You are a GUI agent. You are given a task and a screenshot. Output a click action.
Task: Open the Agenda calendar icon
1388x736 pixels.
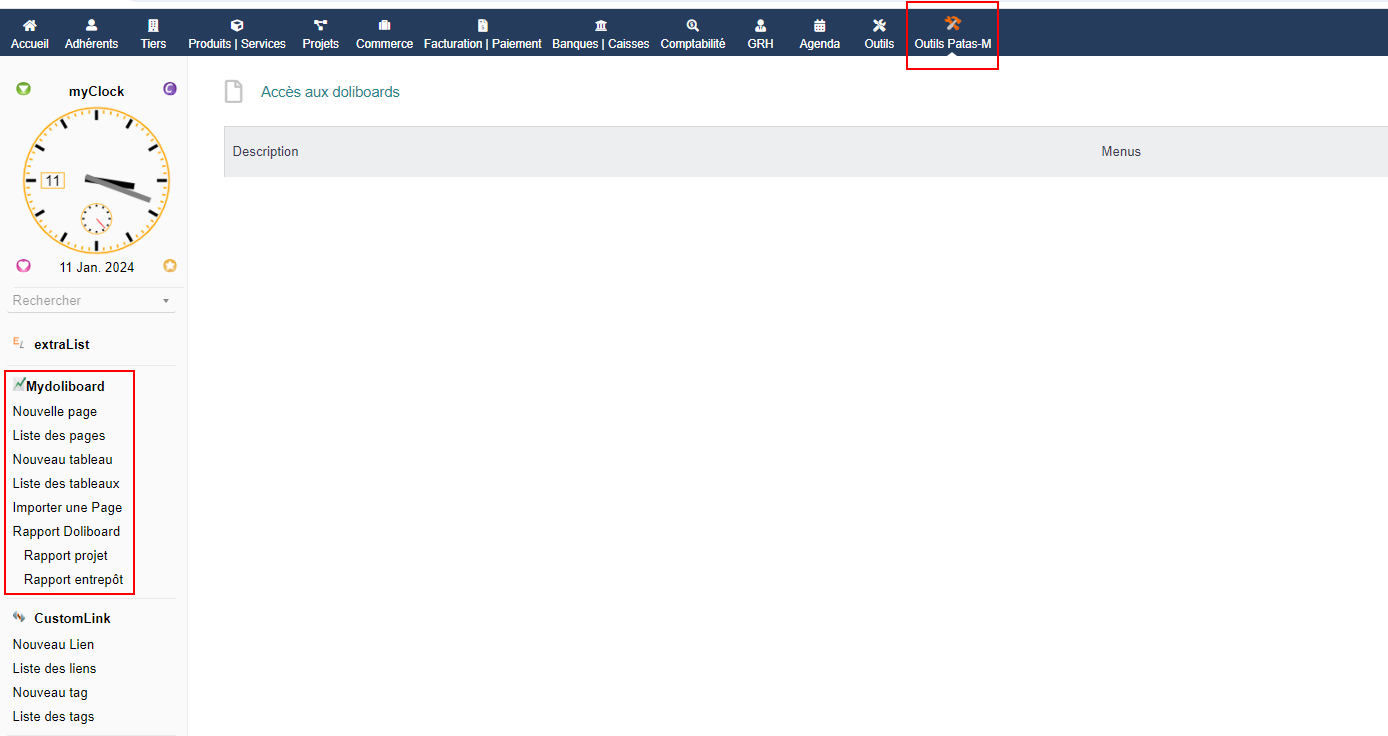pyautogui.click(x=819, y=25)
